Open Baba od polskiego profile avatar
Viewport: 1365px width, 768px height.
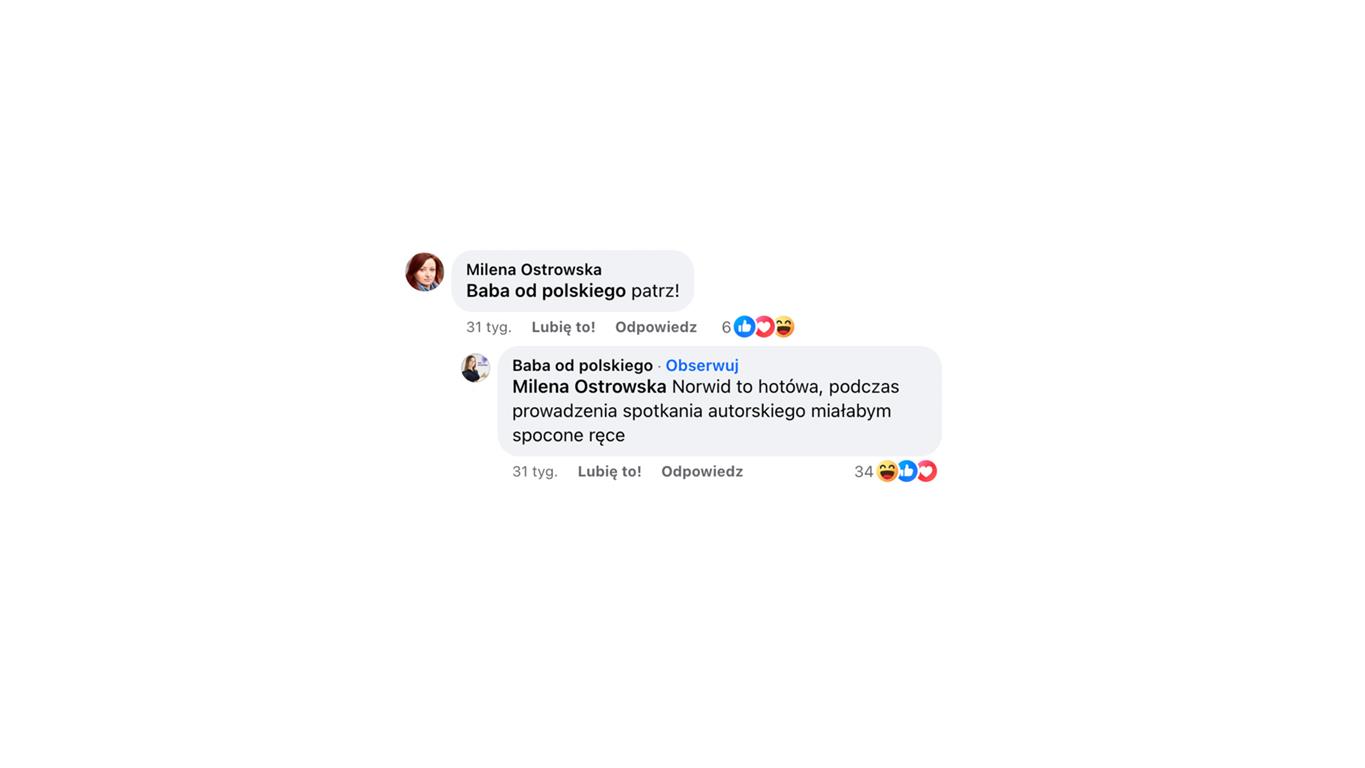475,367
